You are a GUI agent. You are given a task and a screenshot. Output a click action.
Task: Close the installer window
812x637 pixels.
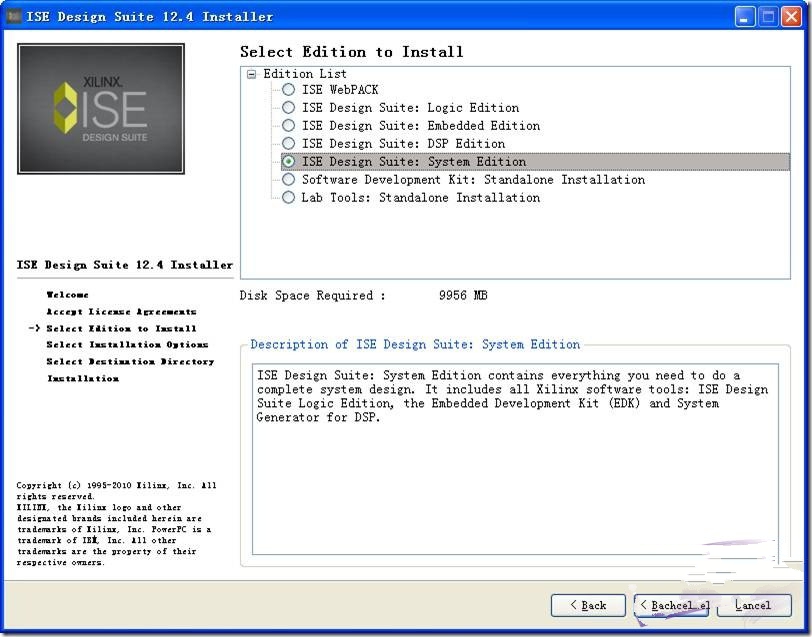point(791,17)
